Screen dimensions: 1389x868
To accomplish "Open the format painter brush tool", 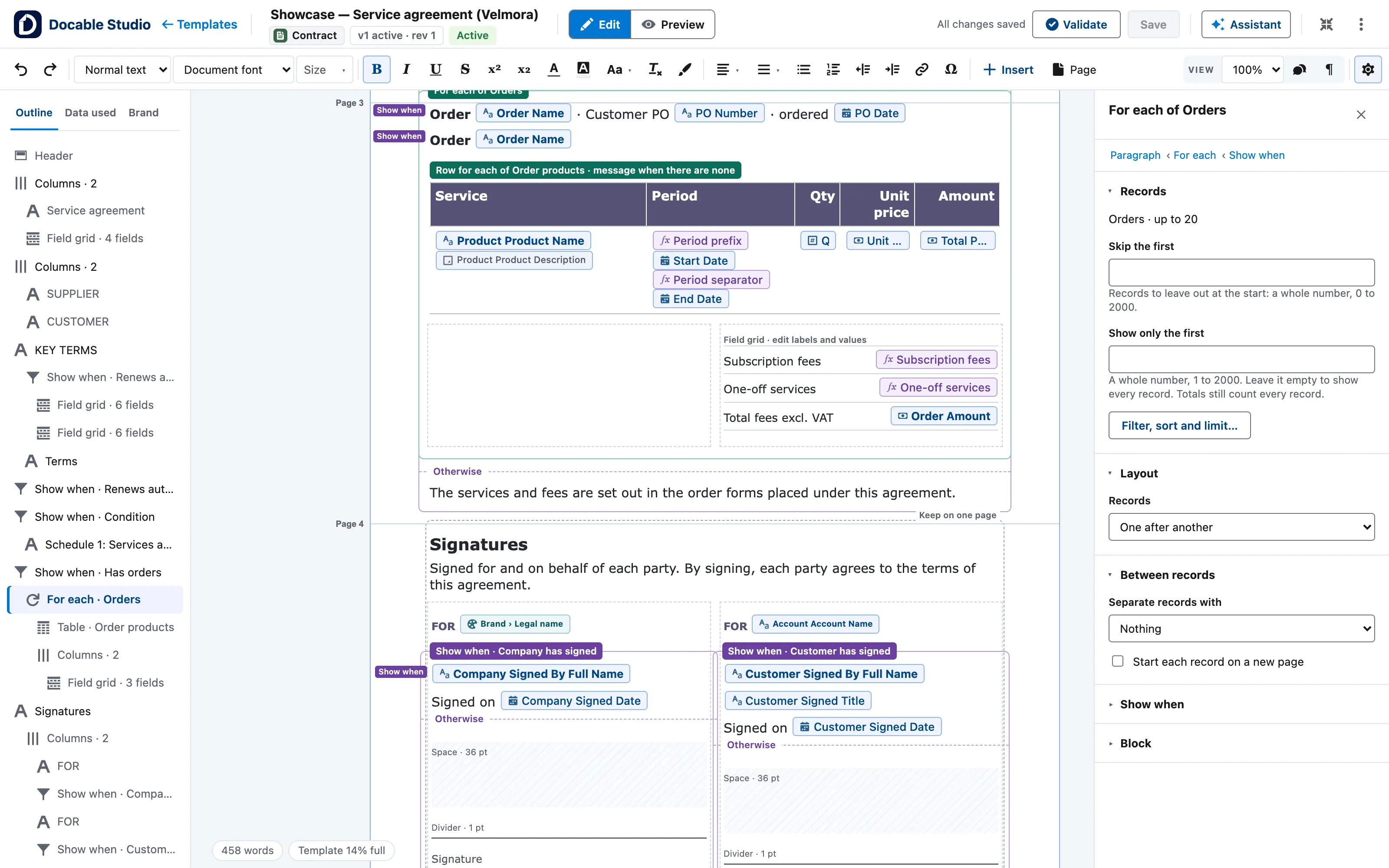I will click(684, 69).
